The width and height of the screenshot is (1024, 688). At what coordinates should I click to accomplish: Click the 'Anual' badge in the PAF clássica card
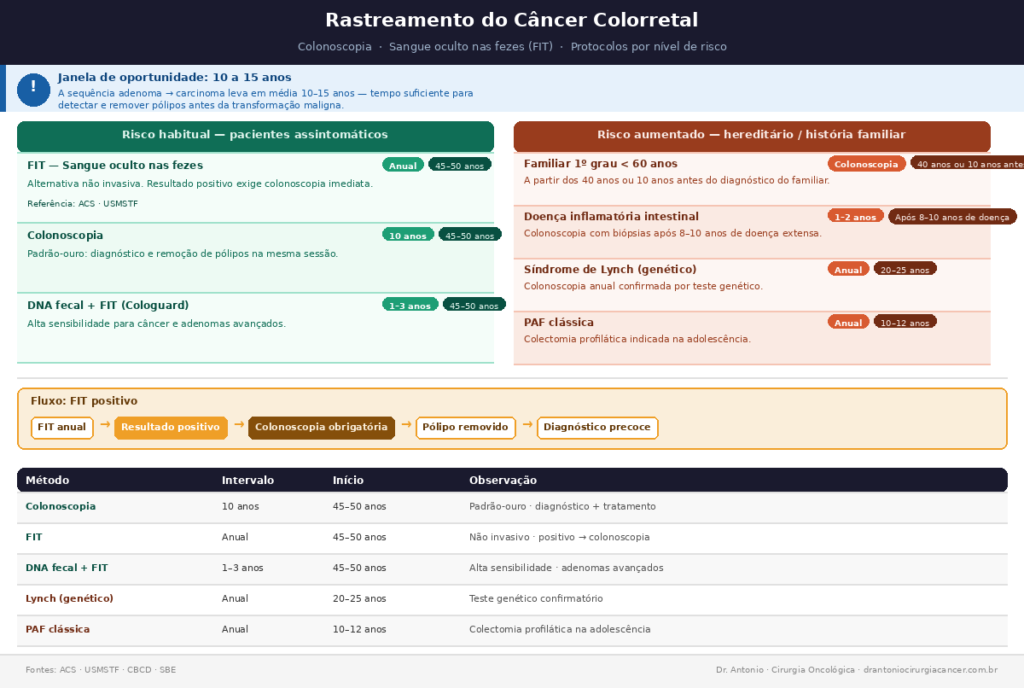pyautogui.click(x=848, y=322)
